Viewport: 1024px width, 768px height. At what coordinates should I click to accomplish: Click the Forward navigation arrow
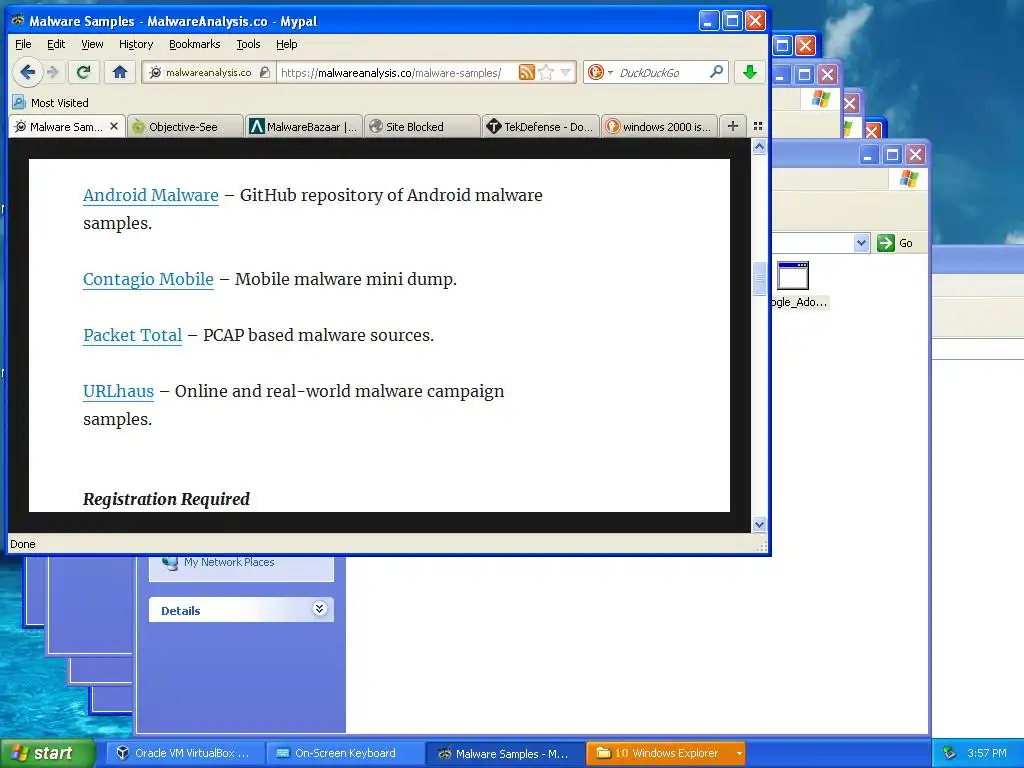54,72
